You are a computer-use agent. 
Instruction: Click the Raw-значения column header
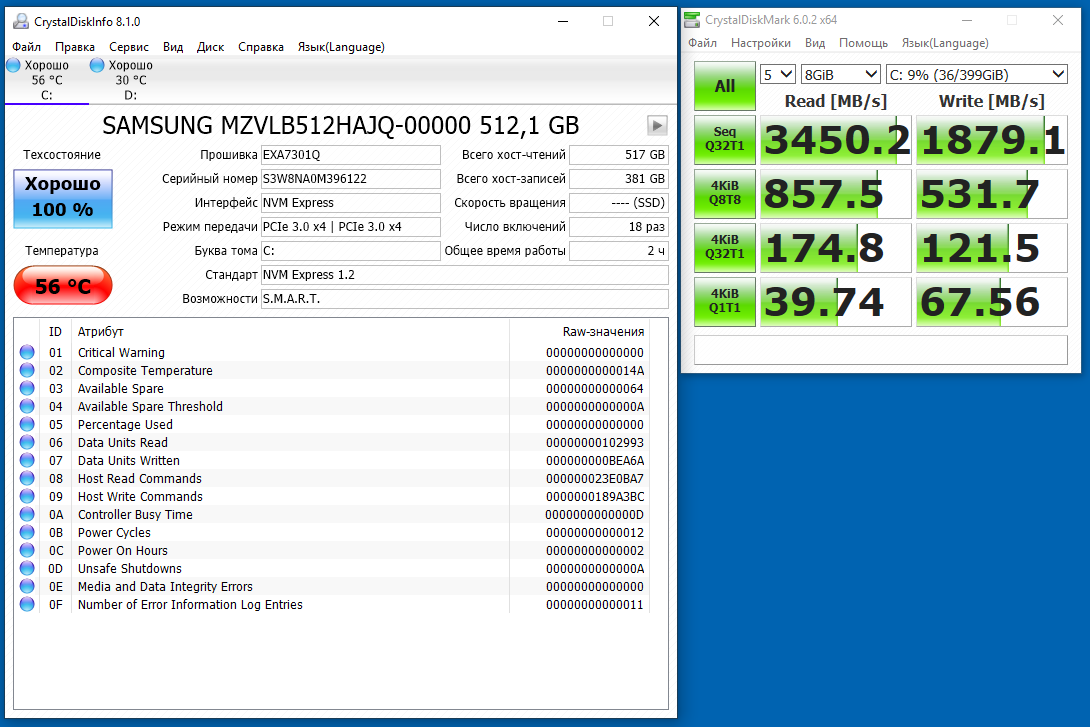tap(603, 332)
